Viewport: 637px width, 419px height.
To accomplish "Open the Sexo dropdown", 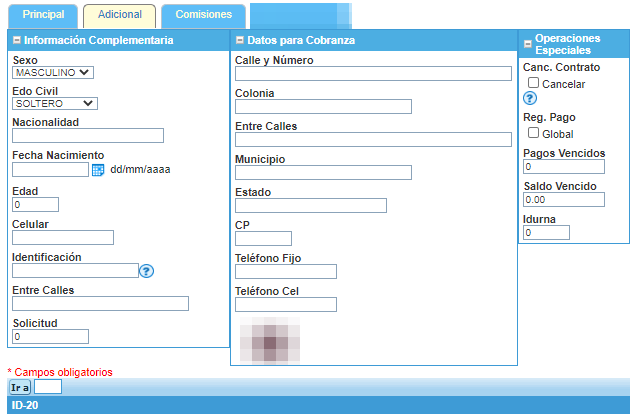I will [x=53, y=73].
